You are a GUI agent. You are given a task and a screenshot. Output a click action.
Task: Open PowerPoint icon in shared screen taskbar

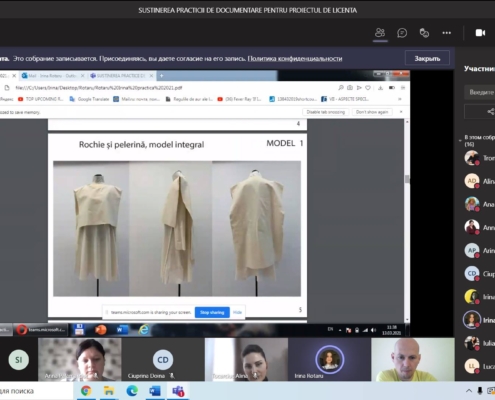pyautogui.click(x=100, y=330)
